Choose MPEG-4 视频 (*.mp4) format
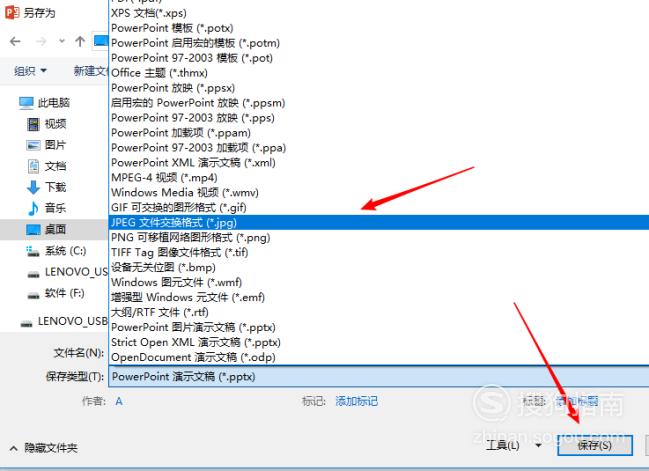 click(x=379, y=177)
